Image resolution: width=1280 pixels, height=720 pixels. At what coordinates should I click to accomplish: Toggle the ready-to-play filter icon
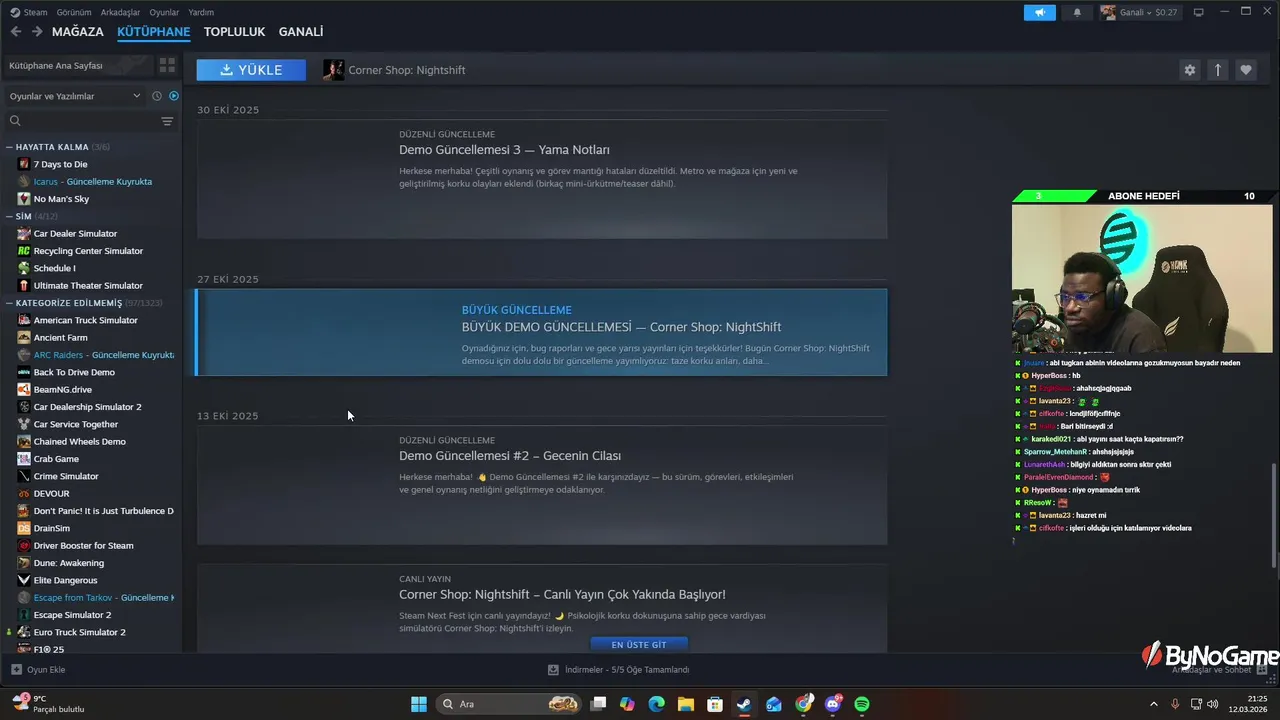pyautogui.click(x=174, y=96)
